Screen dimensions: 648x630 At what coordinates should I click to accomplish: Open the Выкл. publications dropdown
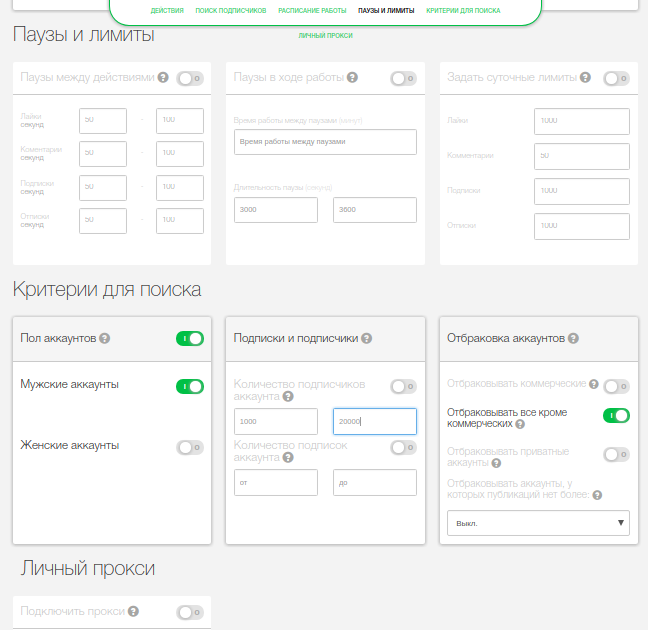tap(538, 523)
